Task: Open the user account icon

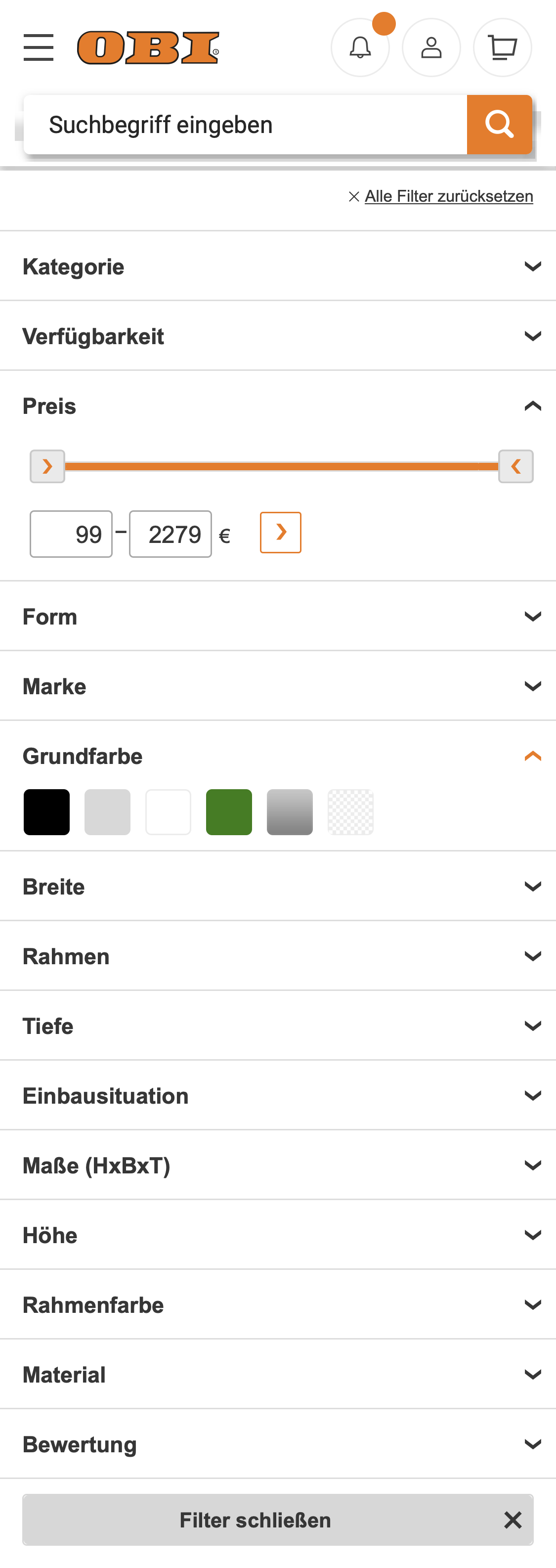Action: [430, 47]
